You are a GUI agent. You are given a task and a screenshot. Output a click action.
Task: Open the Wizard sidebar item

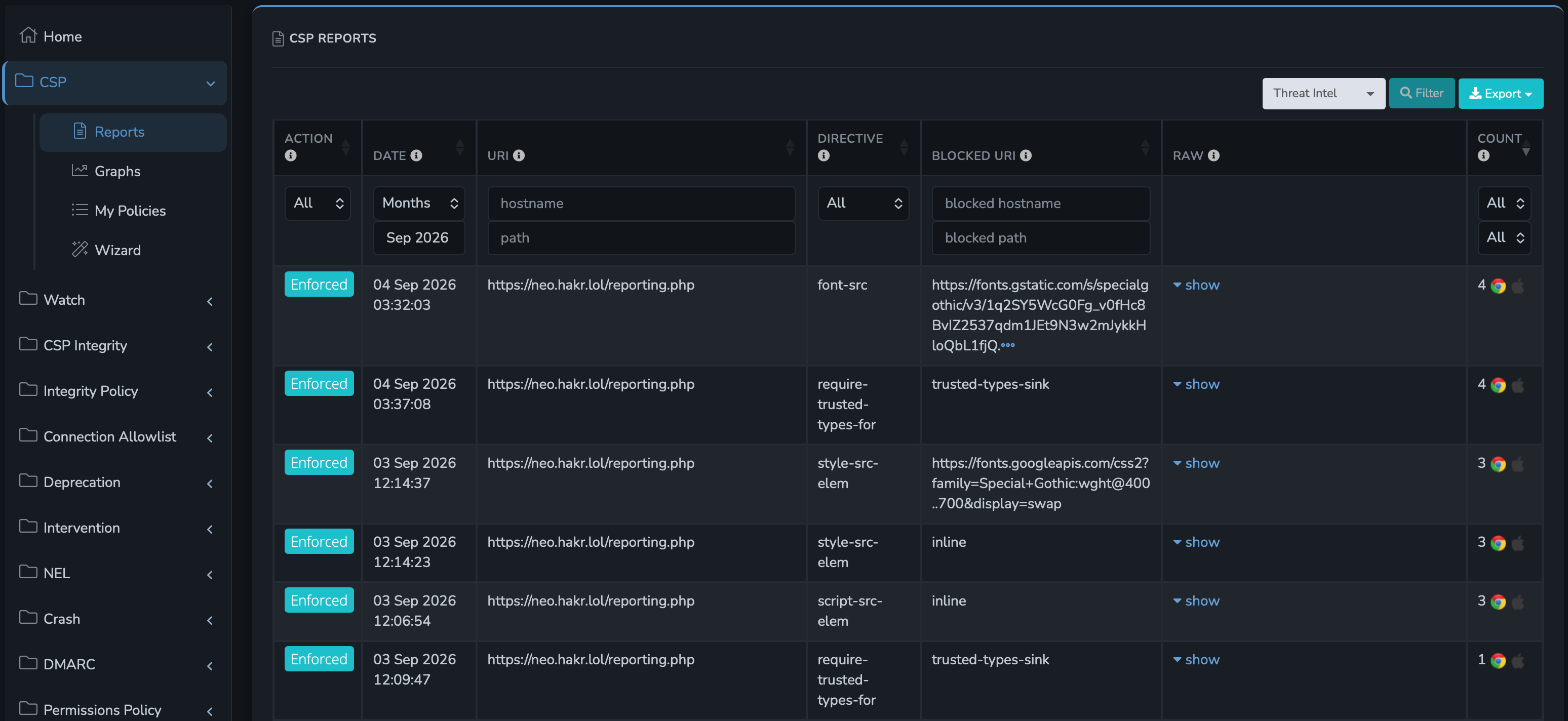click(x=106, y=250)
